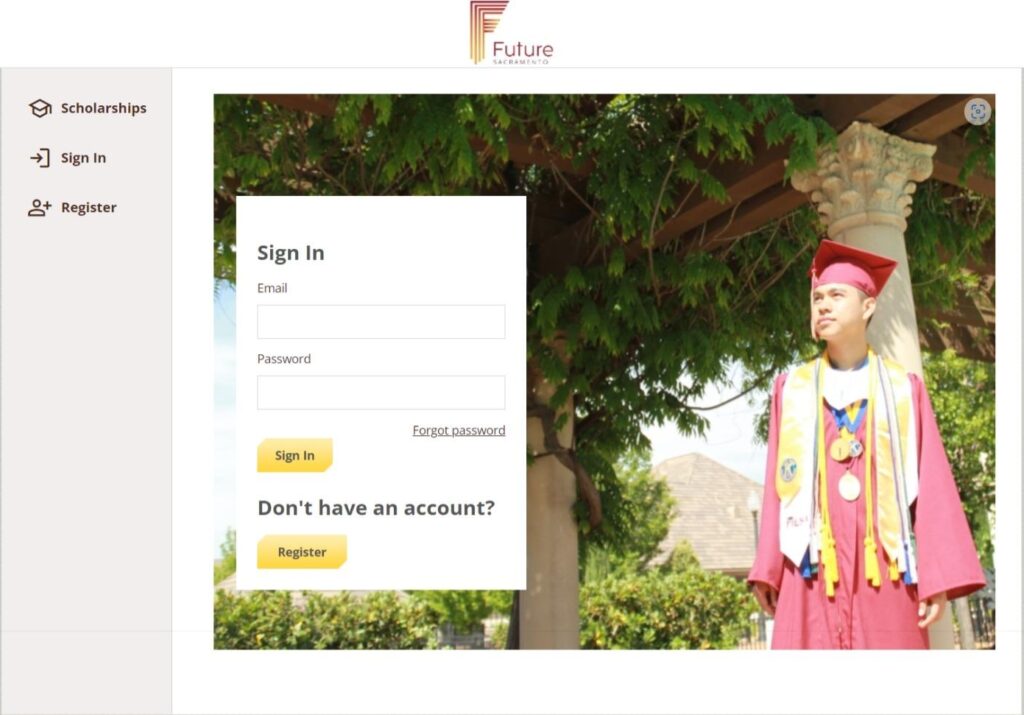Click the Future Sacramento logo

pyautogui.click(x=511, y=33)
